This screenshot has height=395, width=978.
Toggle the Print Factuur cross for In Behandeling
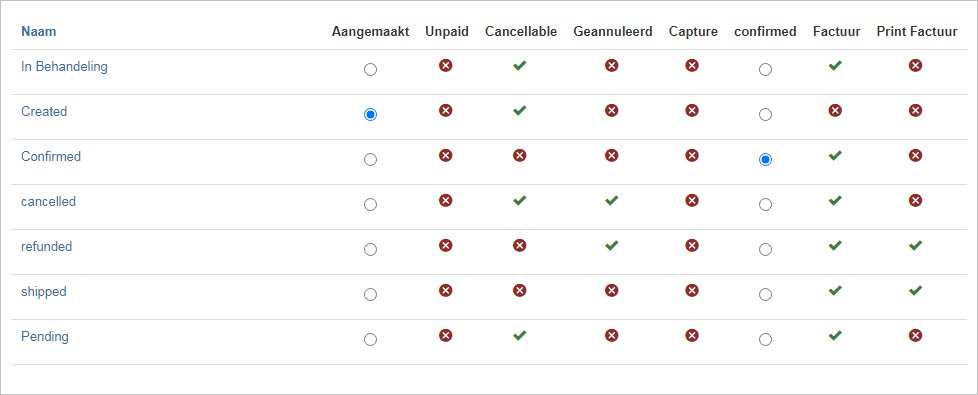point(915,66)
